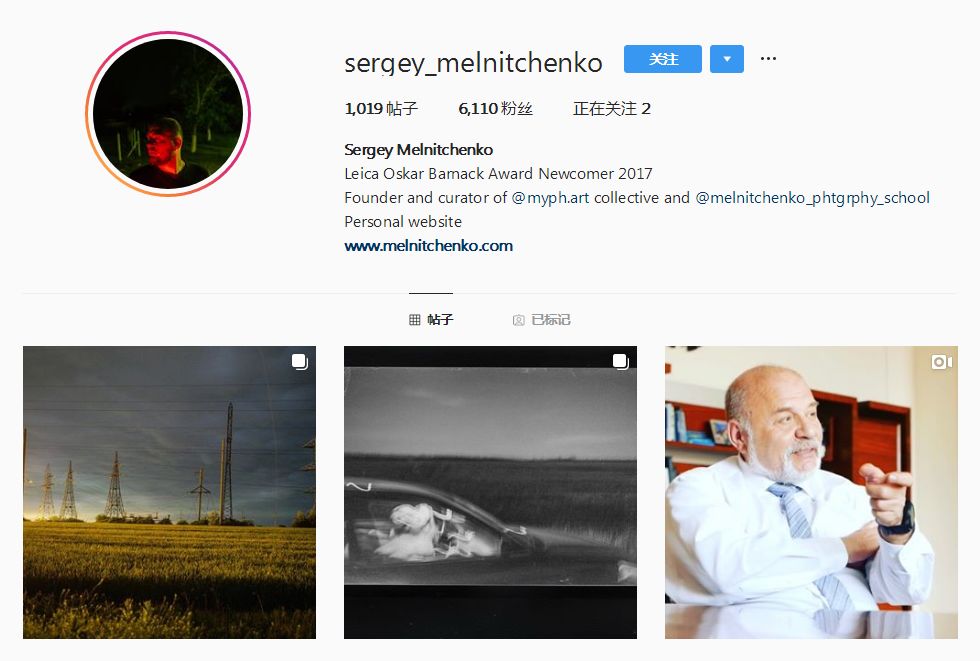View the 正在关注 2 following list

coord(612,109)
